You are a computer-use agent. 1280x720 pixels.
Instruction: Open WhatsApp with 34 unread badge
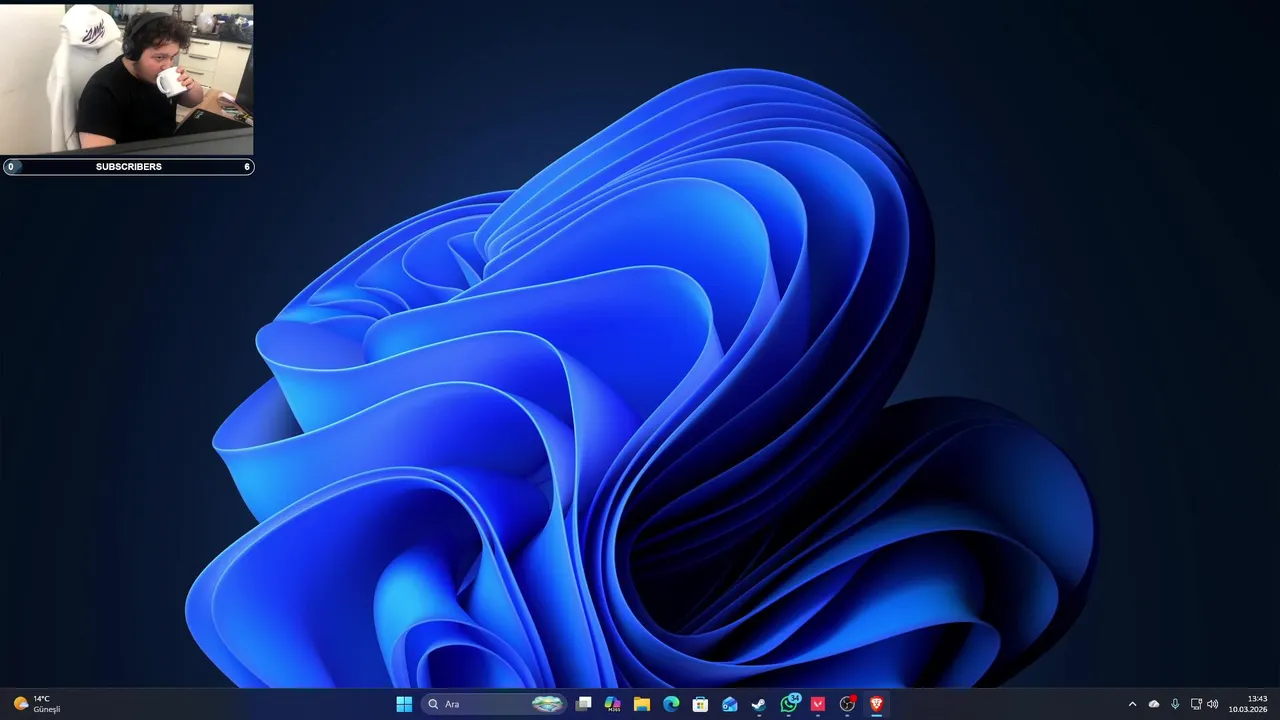coord(789,704)
